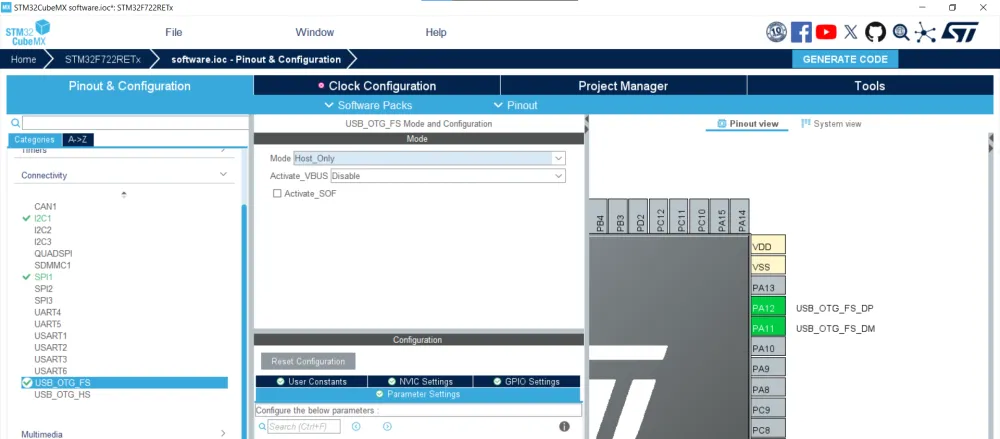
Task: Click the search icon in Parameter Settings
Action: [x=262, y=426]
